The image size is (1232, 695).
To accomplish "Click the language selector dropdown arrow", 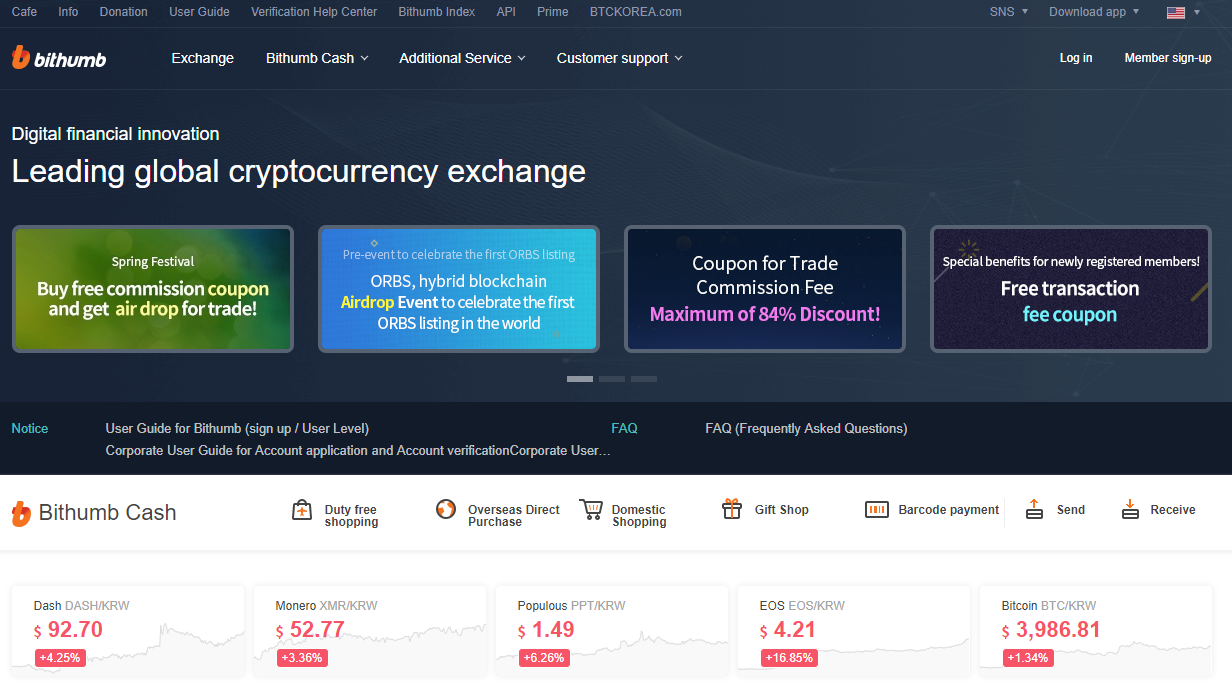I will click(1197, 12).
